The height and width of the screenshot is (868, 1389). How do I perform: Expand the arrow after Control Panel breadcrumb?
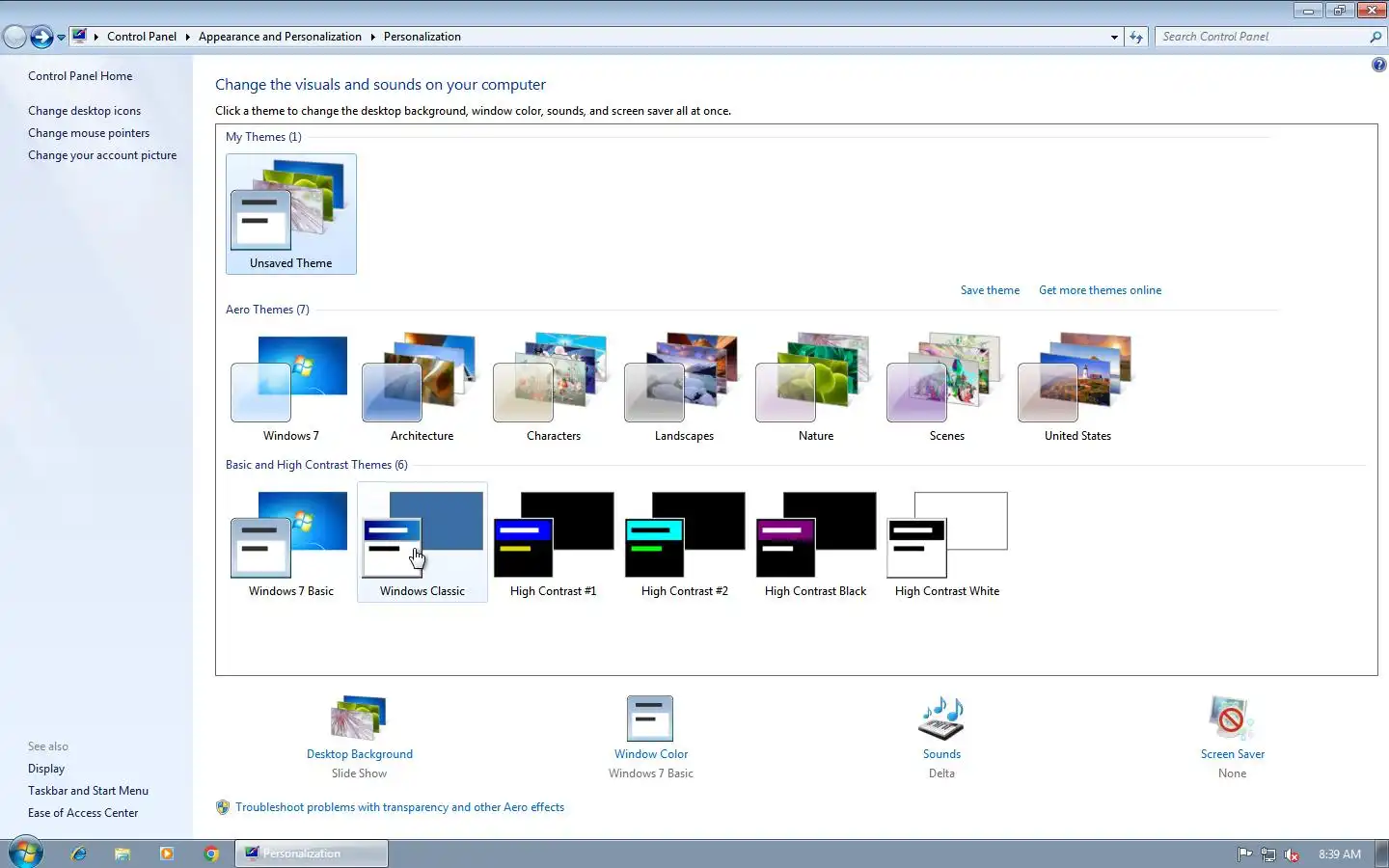[187, 37]
